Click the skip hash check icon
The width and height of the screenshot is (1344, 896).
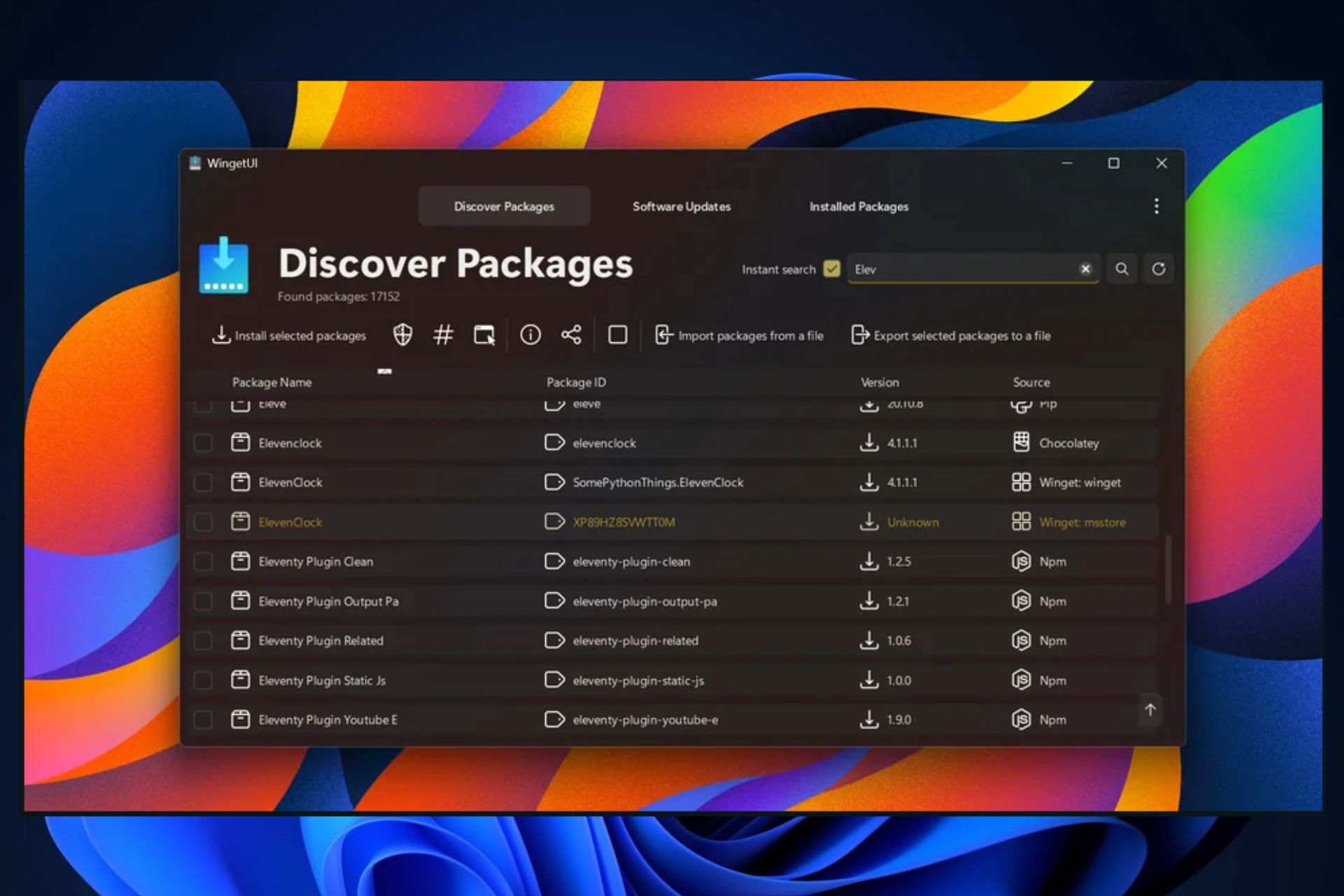pyautogui.click(x=443, y=335)
